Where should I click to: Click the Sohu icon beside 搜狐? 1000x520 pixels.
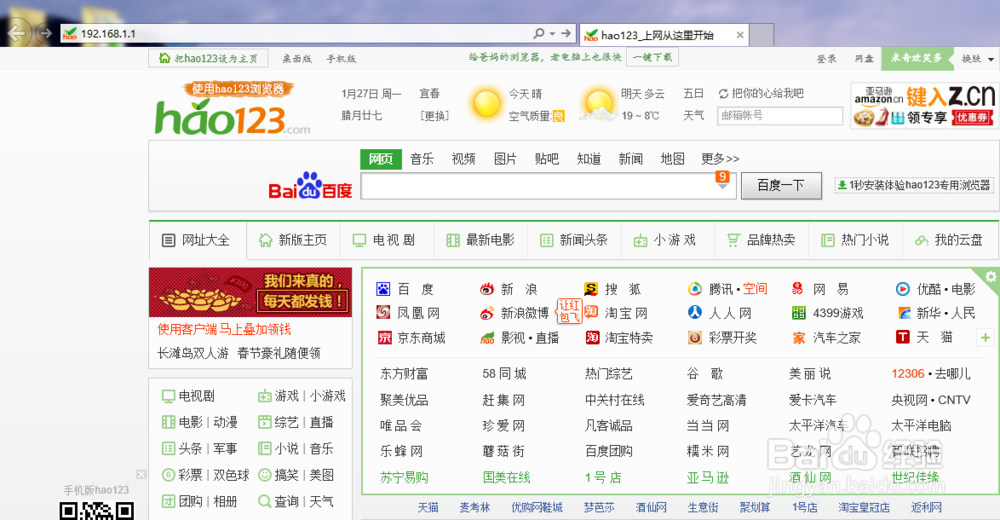pyautogui.click(x=591, y=289)
